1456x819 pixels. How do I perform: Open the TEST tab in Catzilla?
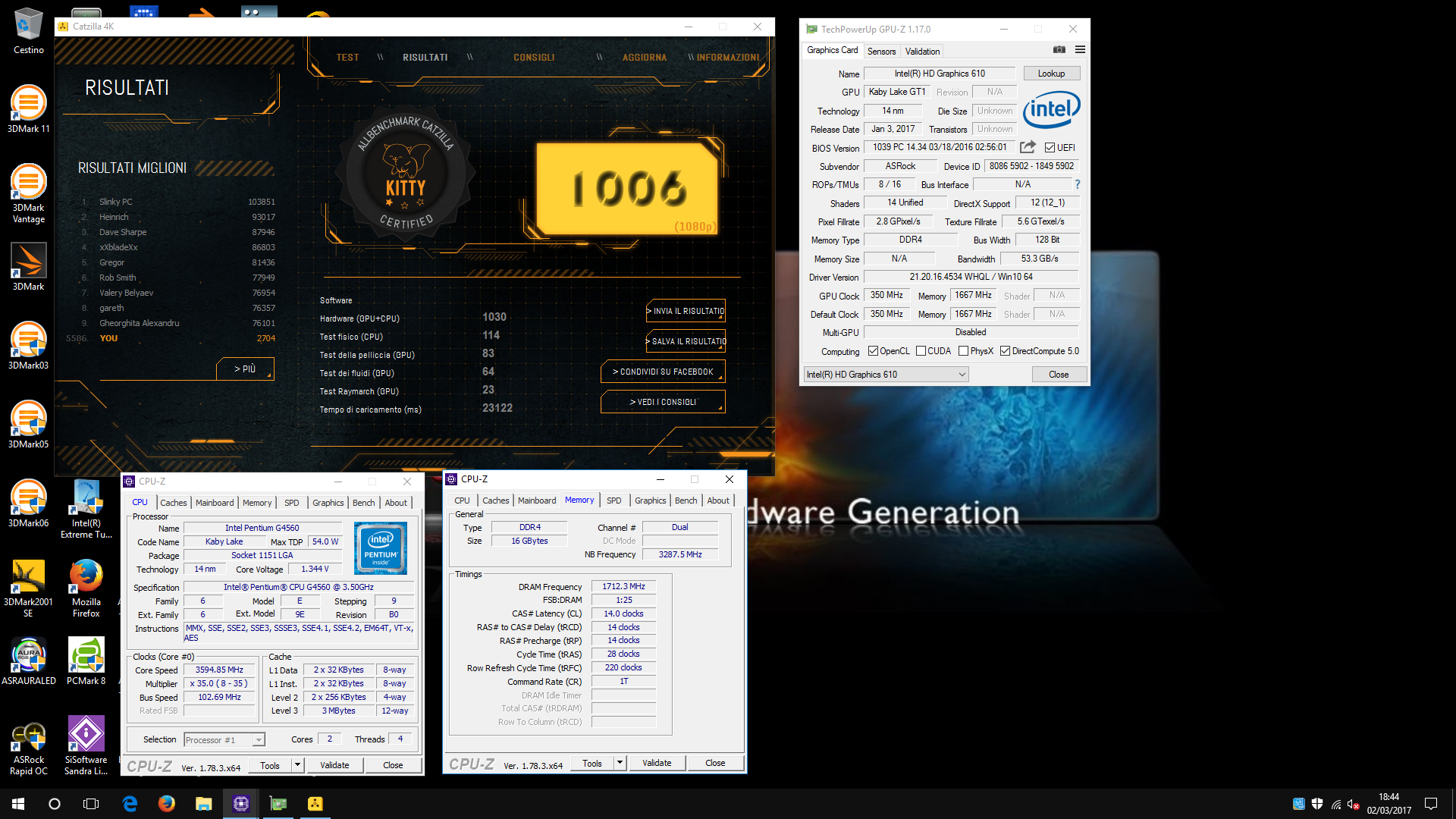click(x=347, y=58)
